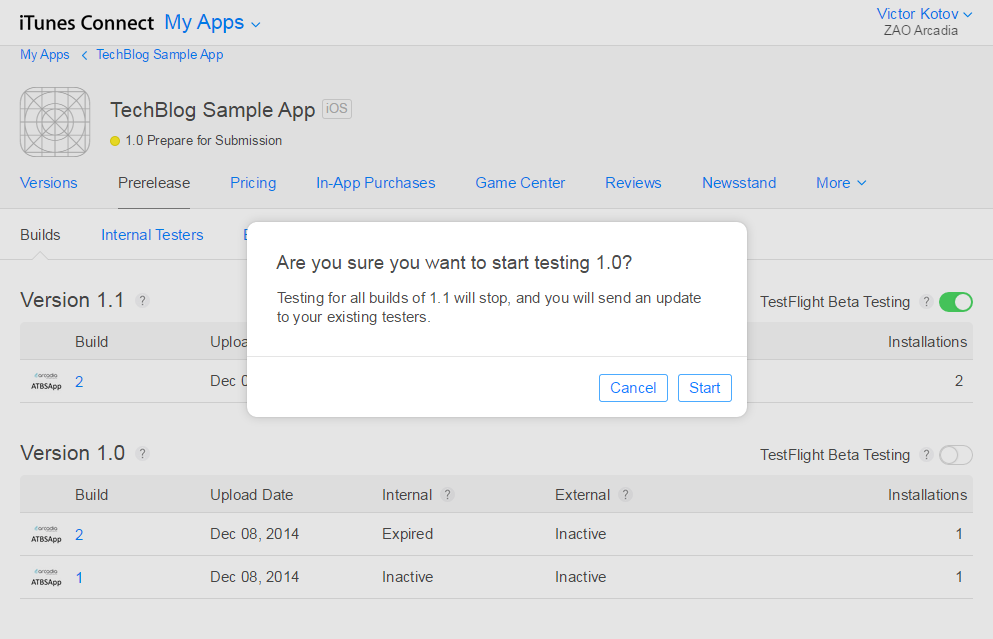Expand the My Apps dropdown in header

tap(212, 23)
